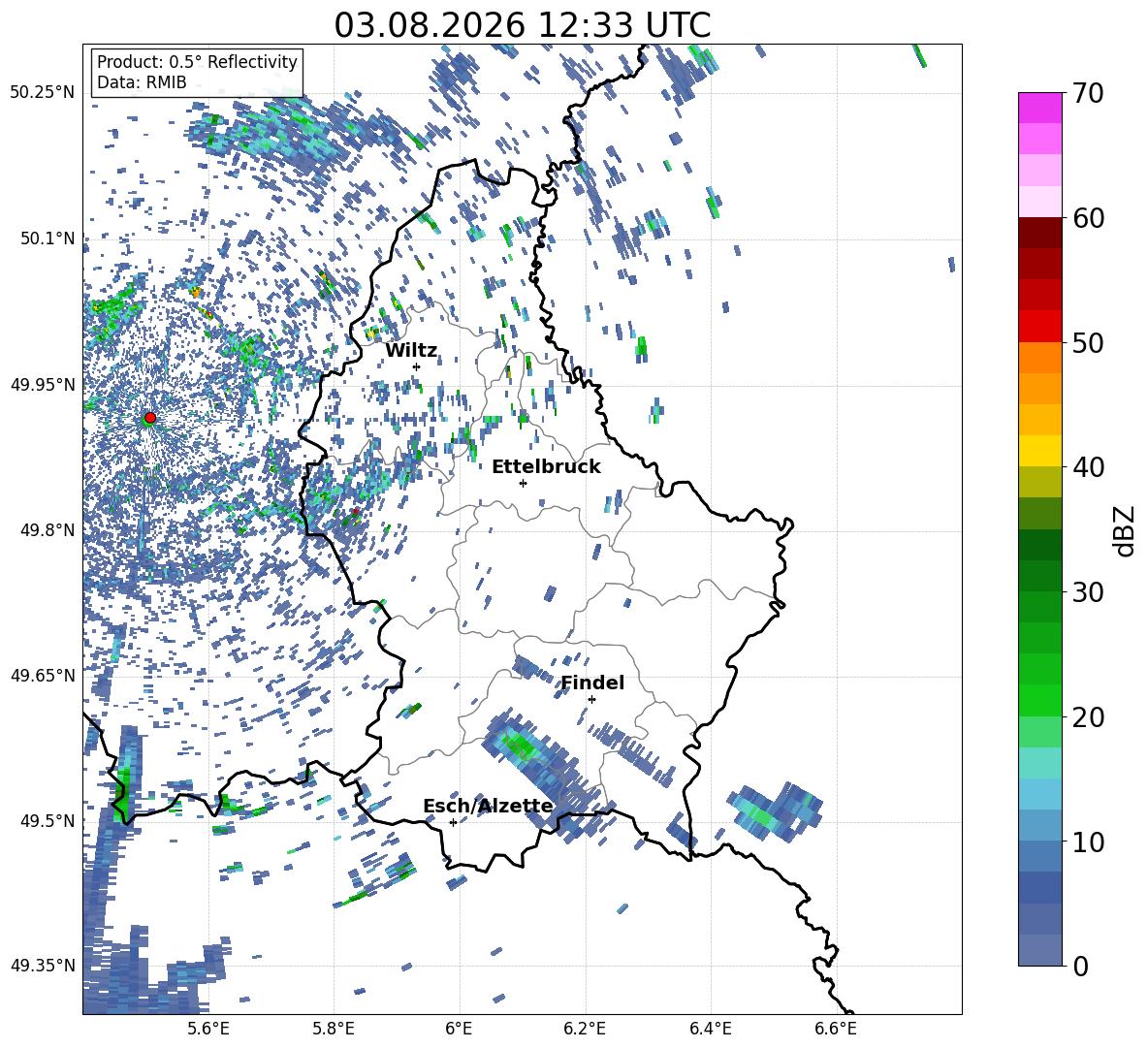This screenshot has height=1048, width=1148.
Task: Select the Ettelbruck city label
Action: [x=546, y=467]
